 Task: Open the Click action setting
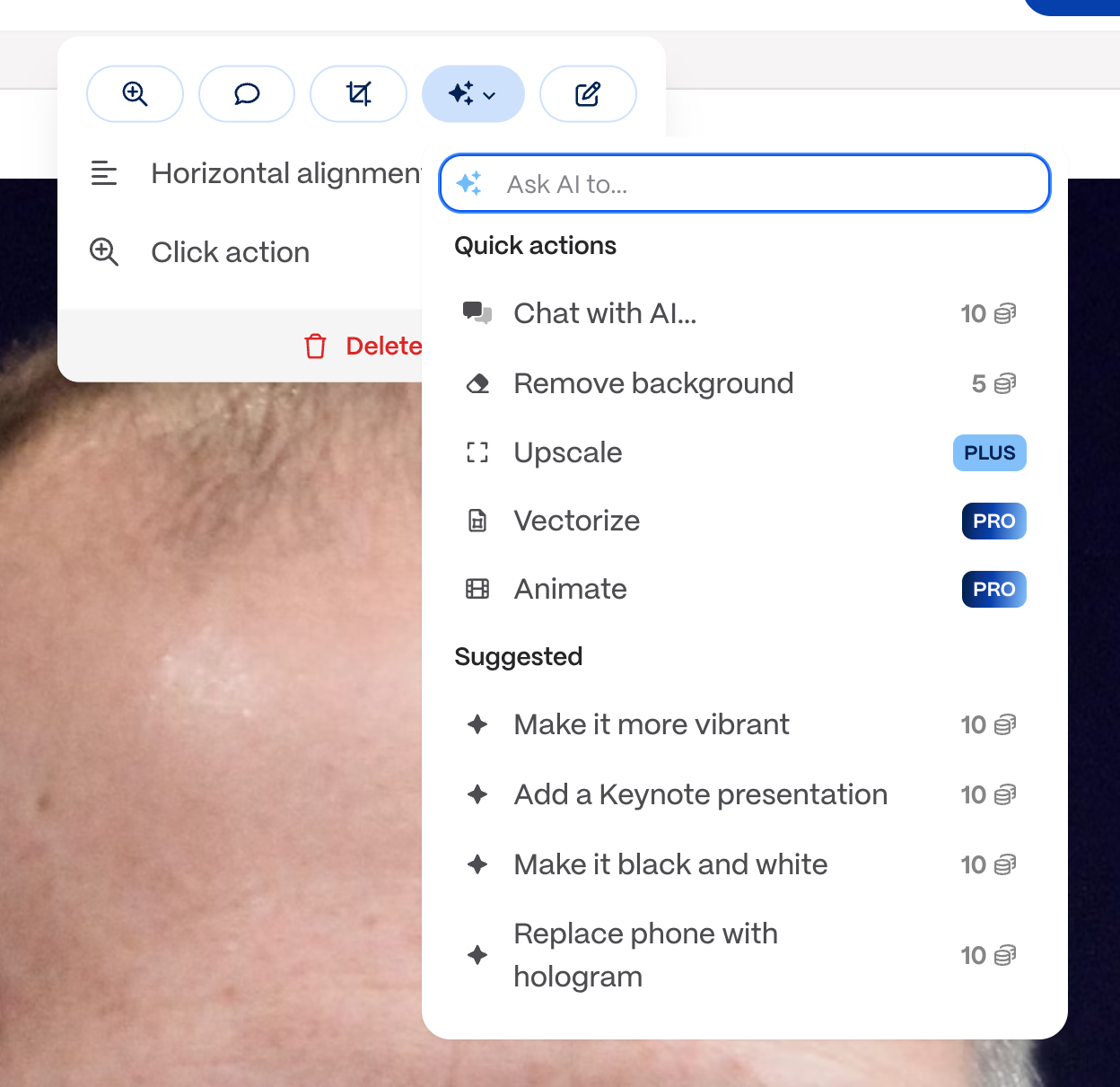pyautogui.click(x=230, y=252)
